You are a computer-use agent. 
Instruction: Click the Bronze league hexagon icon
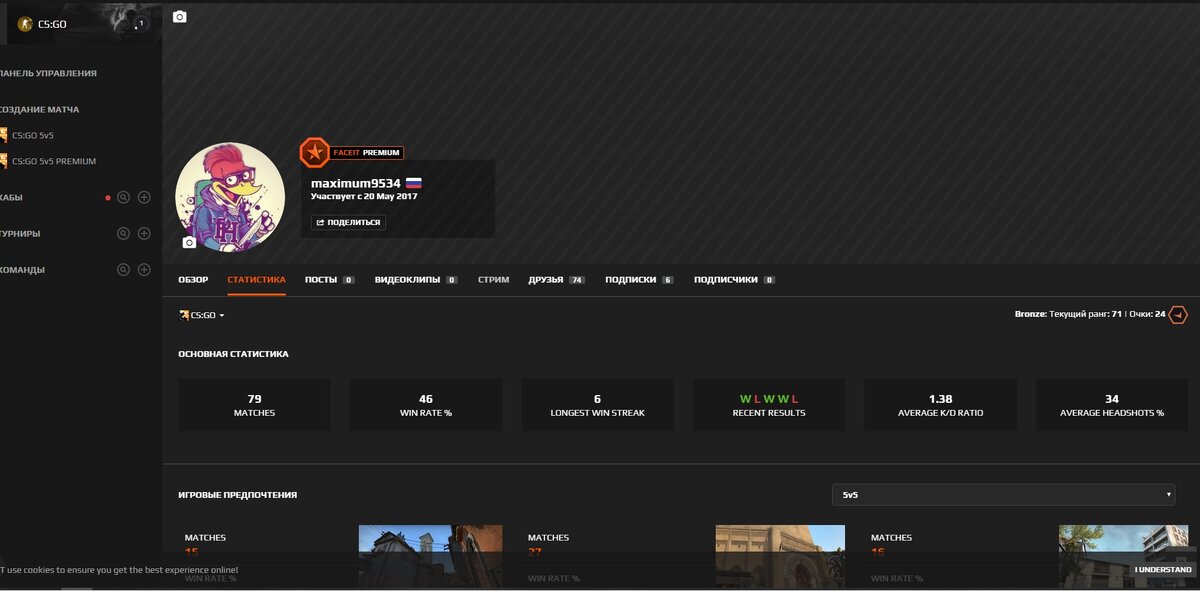1179,314
